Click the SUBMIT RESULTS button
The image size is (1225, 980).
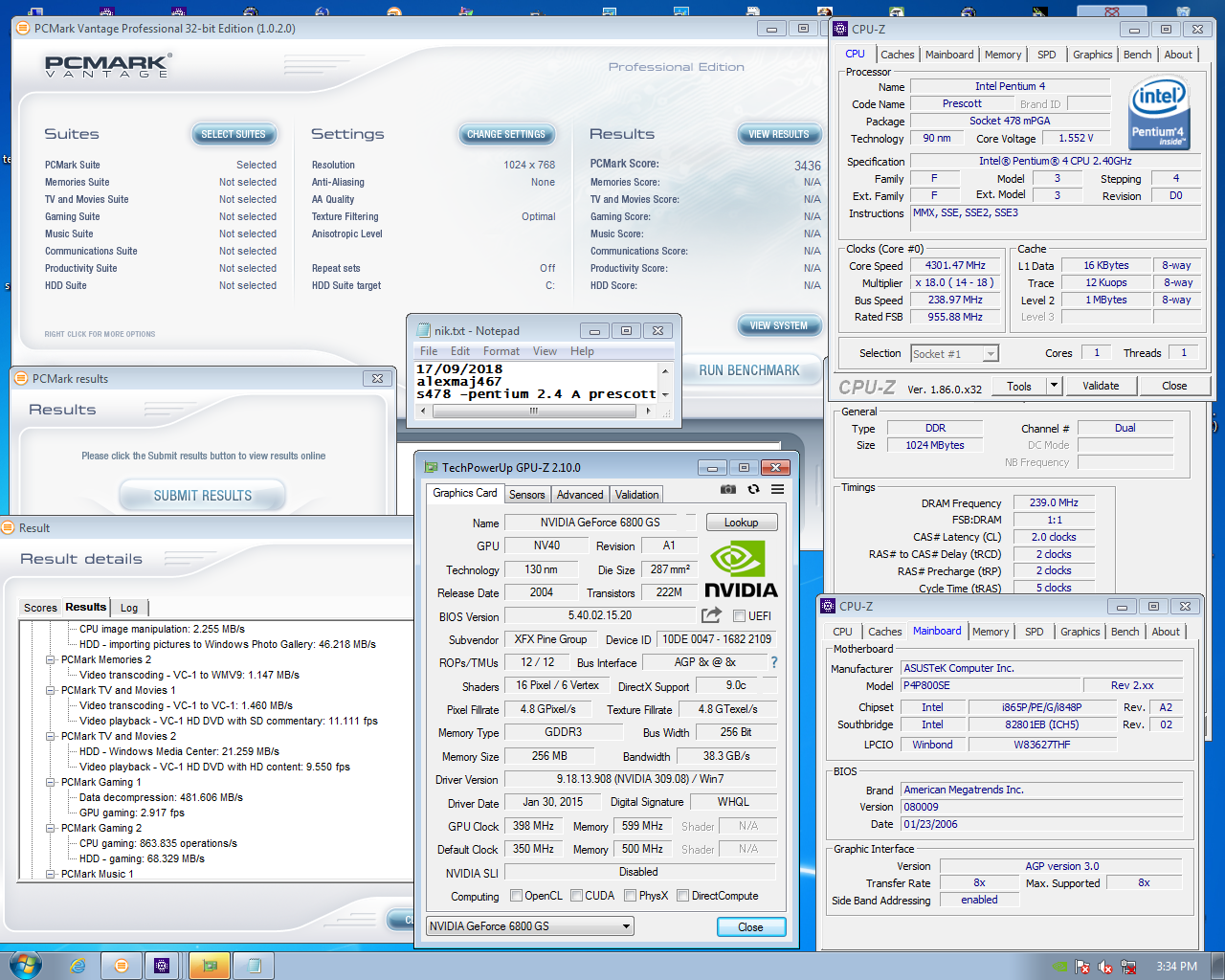pyautogui.click(x=203, y=496)
